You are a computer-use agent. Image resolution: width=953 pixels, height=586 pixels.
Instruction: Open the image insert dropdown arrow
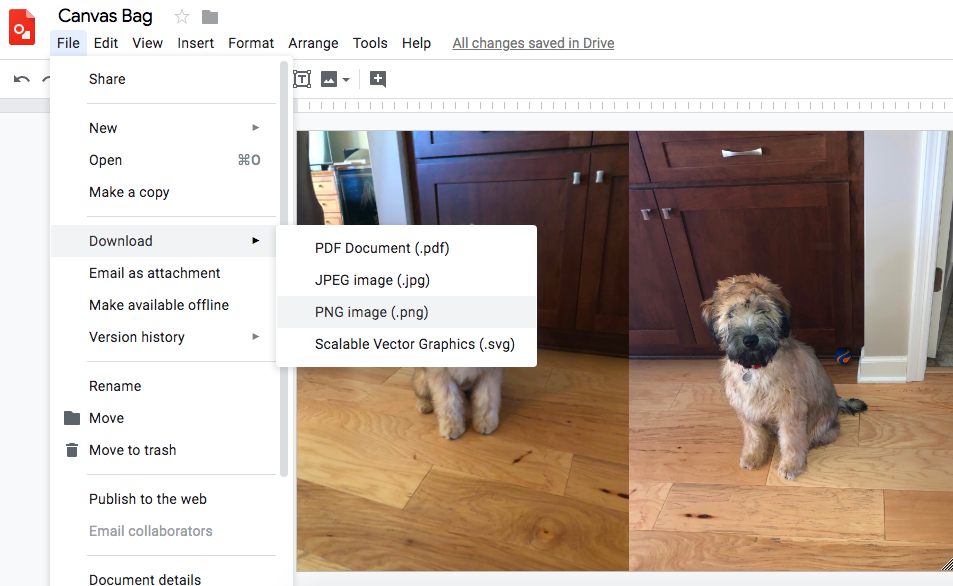(346, 79)
